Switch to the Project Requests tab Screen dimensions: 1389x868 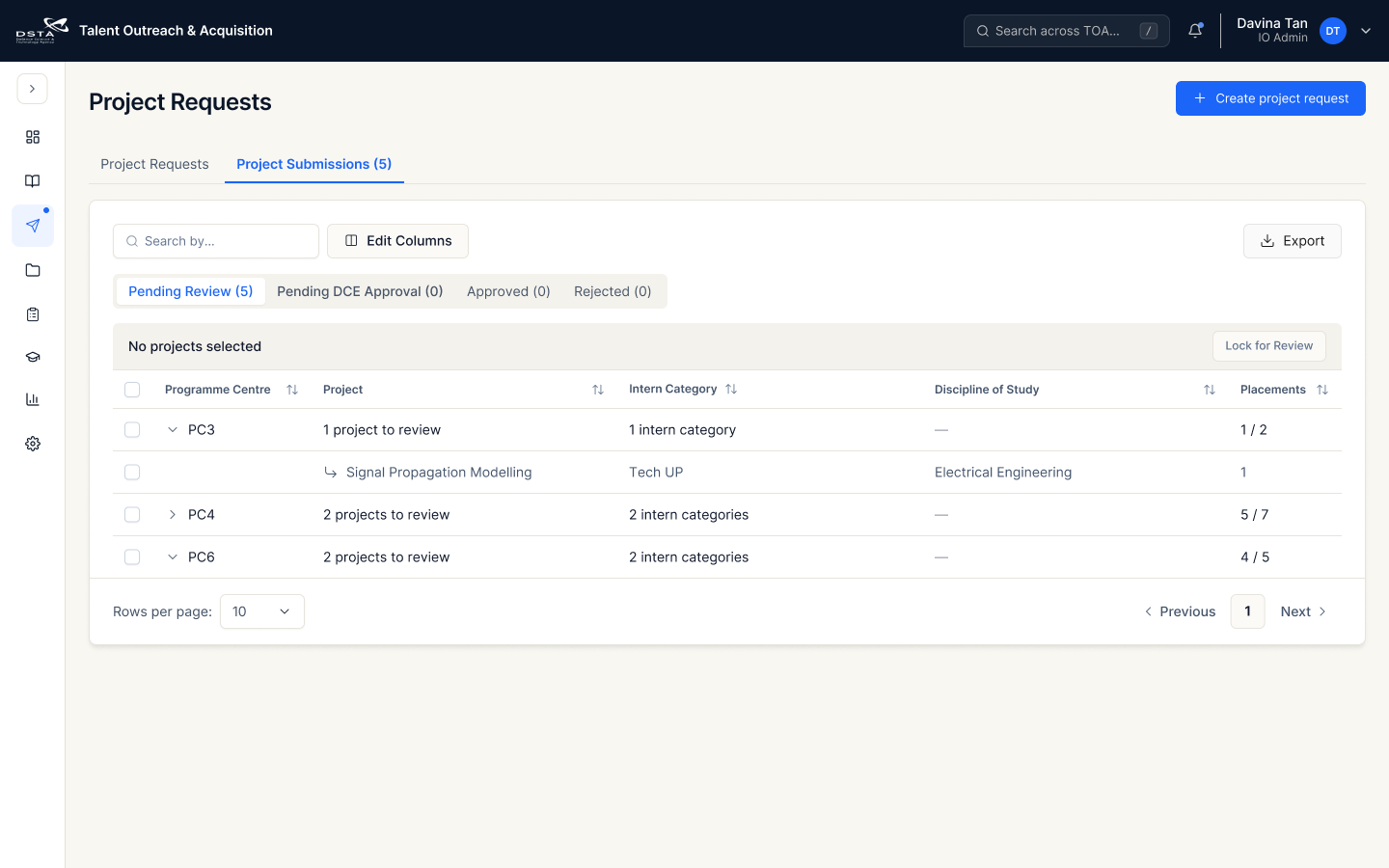click(154, 164)
